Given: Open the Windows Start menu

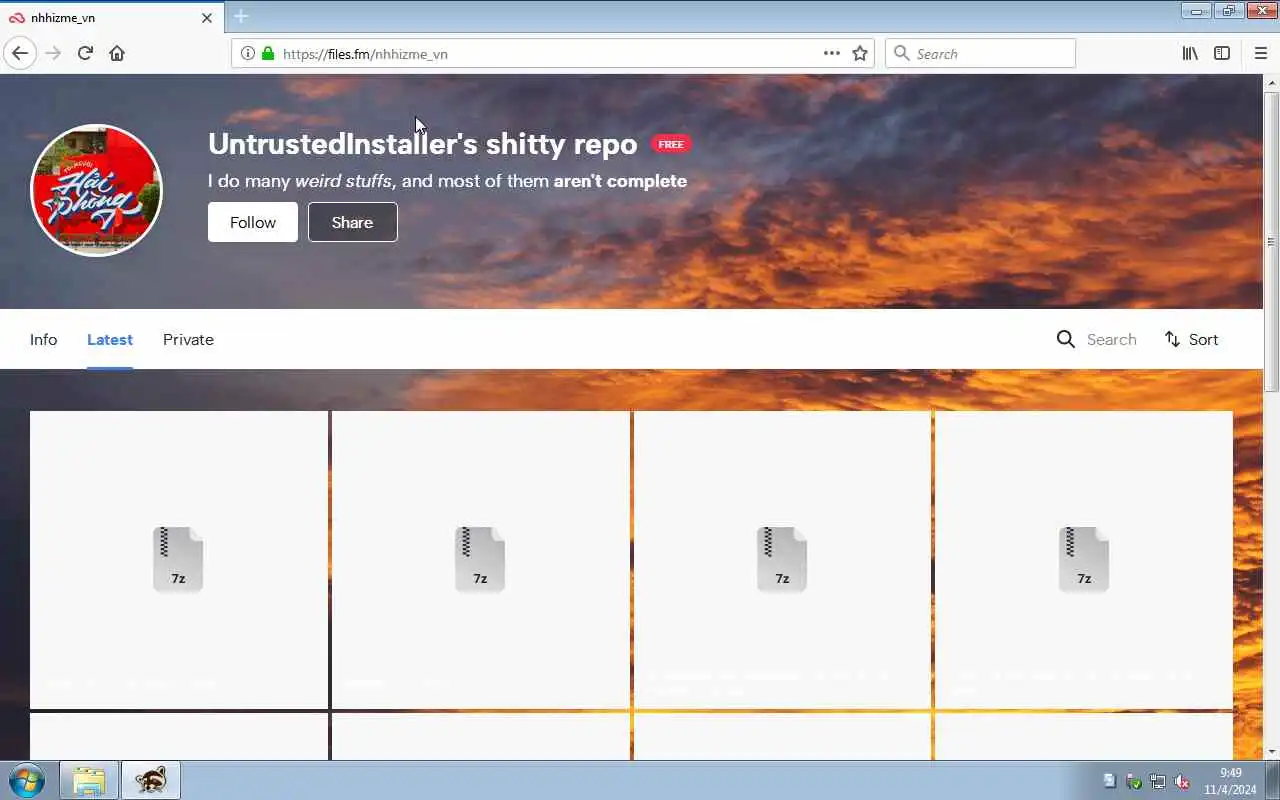Looking at the screenshot, I should click(x=26, y=780).
